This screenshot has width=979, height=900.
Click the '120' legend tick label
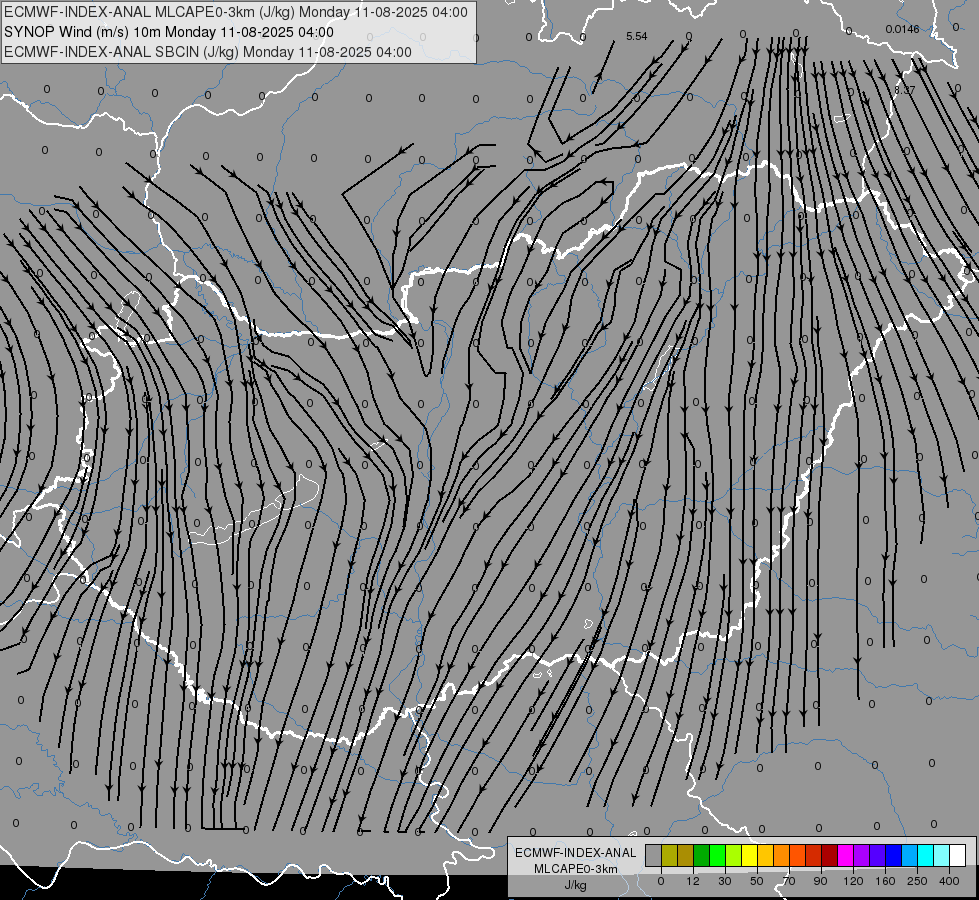click(x=854, y=881)
